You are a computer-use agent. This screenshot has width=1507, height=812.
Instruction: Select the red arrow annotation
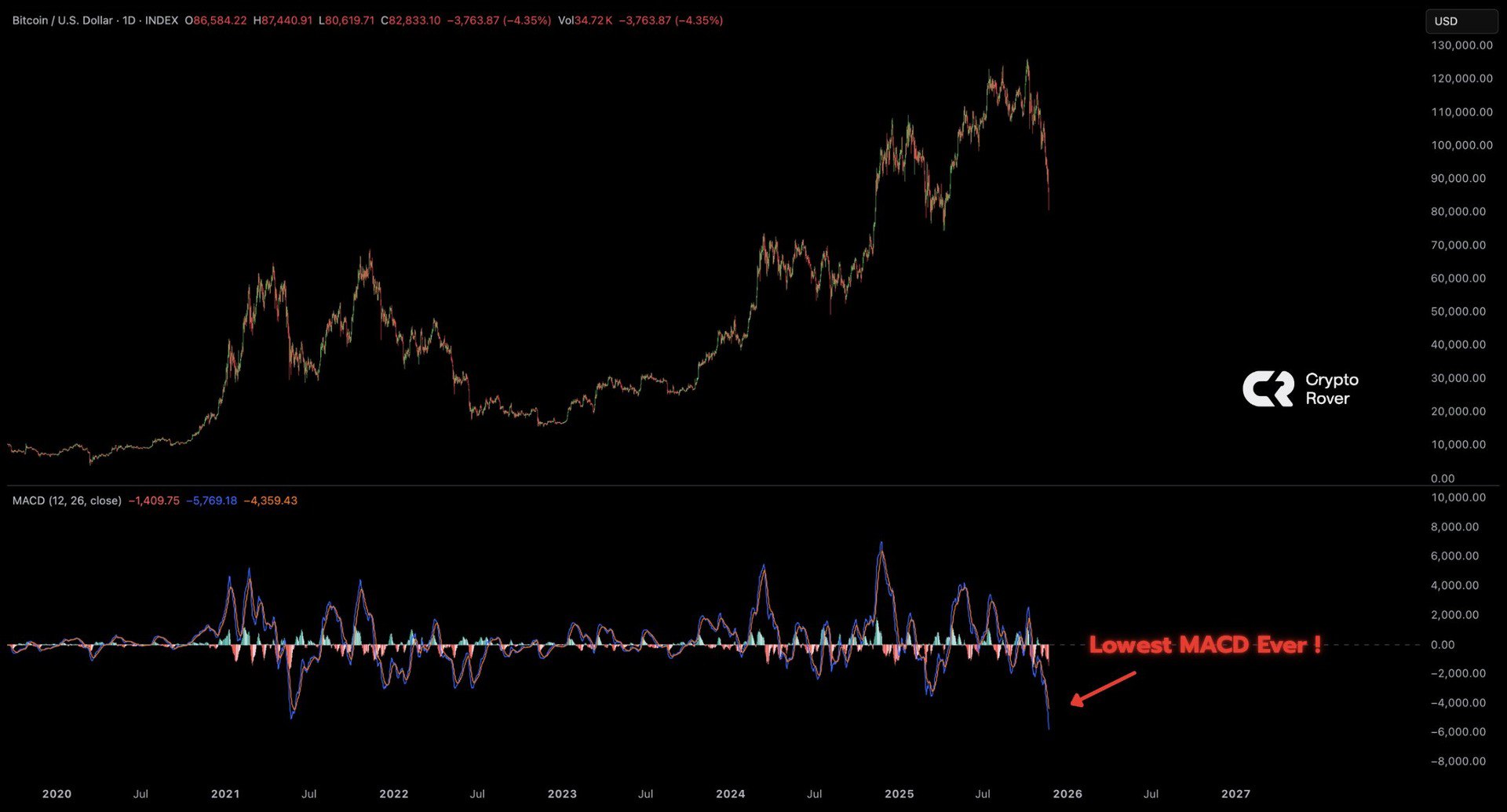coord(1103,688)
